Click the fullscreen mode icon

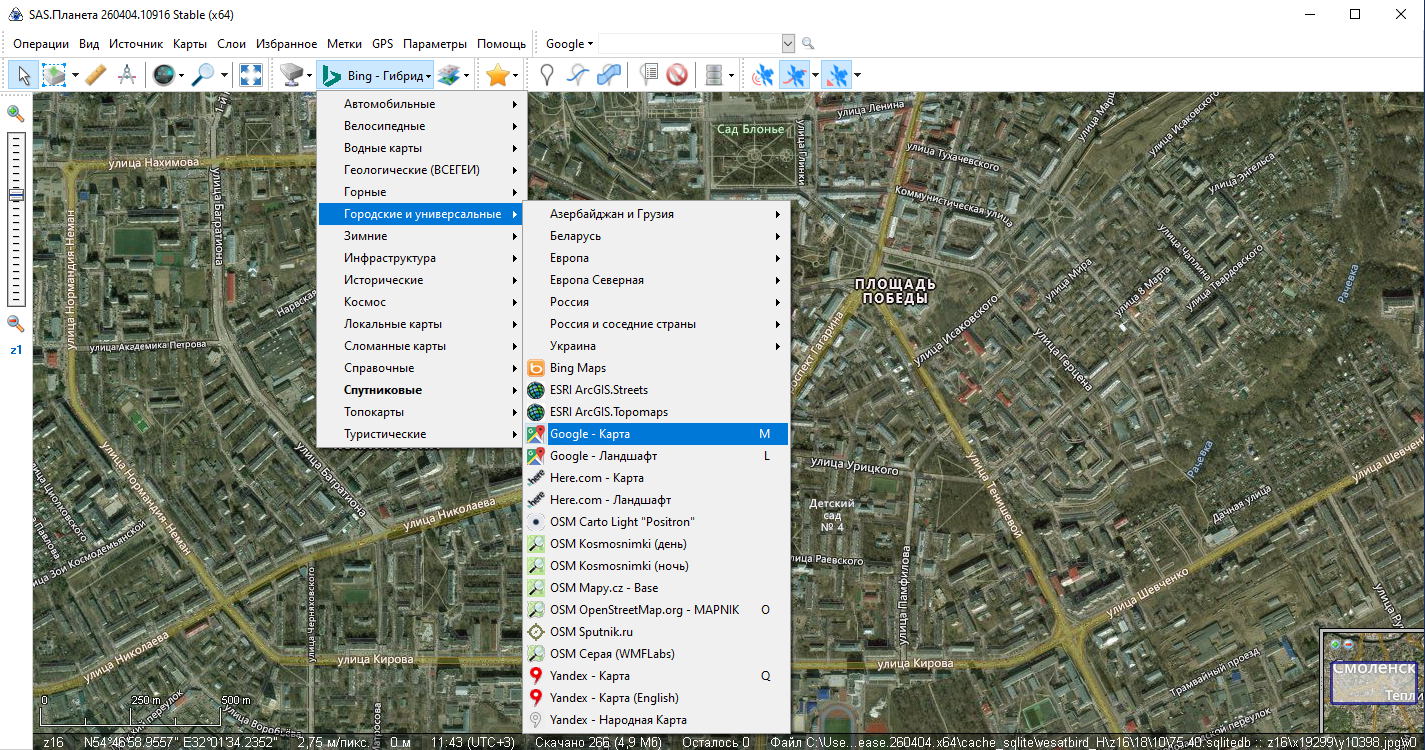click(250, 75)
